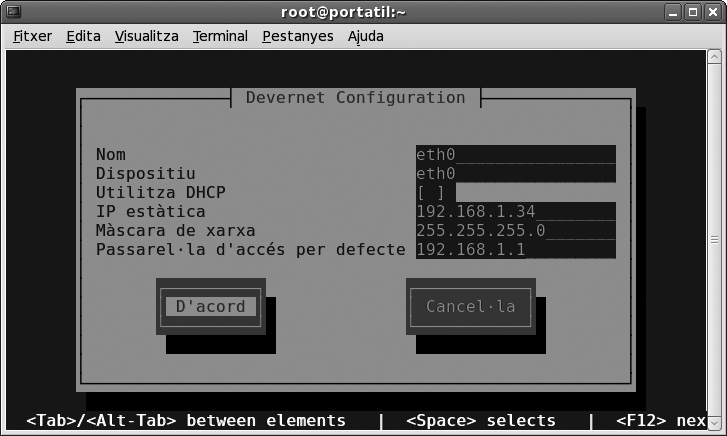The image size is (727, 436).
Task: Open the window menu icon in title bar
Action: pyautogui.click(x=12, y=12)
